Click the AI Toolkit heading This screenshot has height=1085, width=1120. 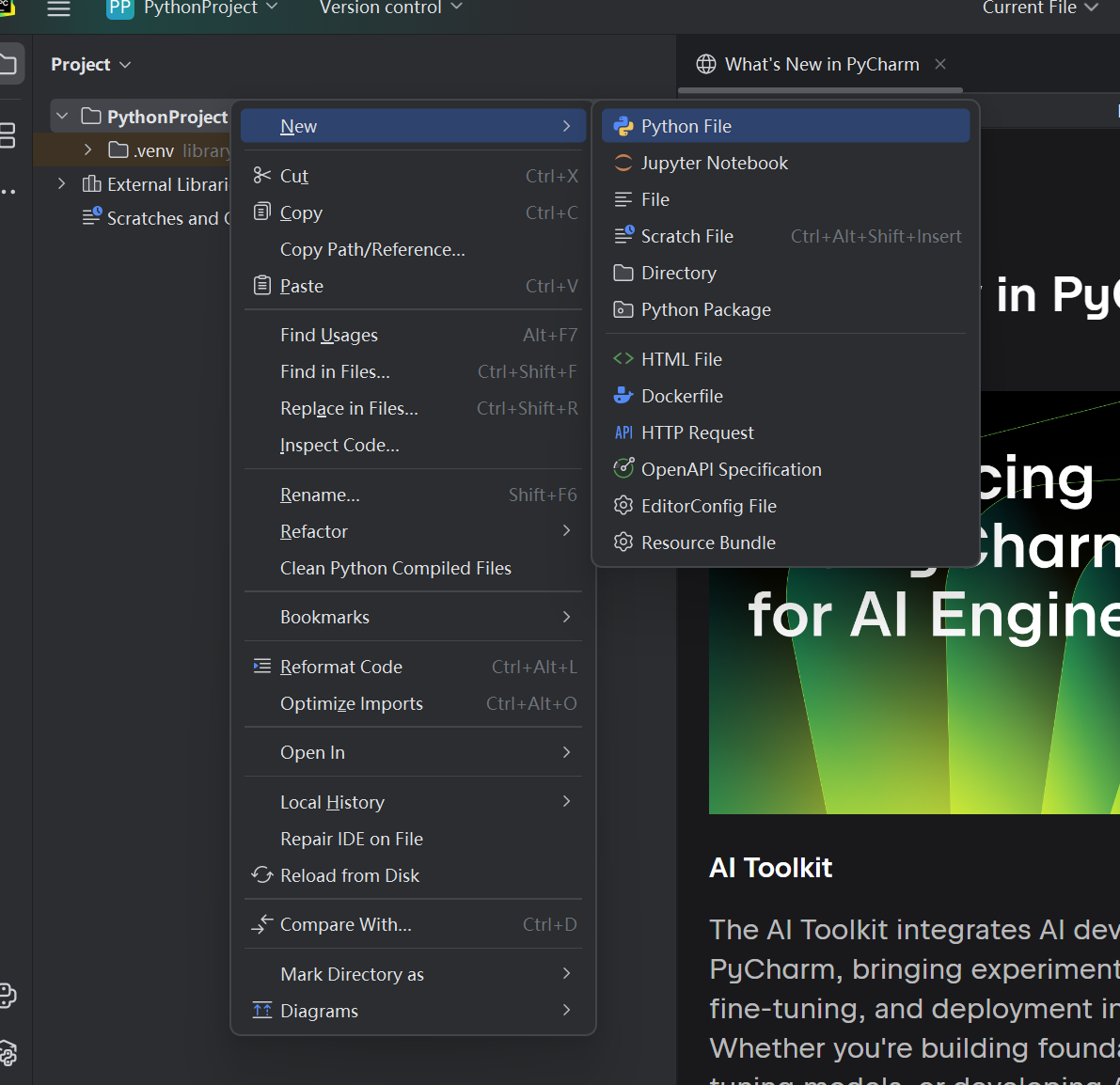pyautogui.click(x=771, y=868)
